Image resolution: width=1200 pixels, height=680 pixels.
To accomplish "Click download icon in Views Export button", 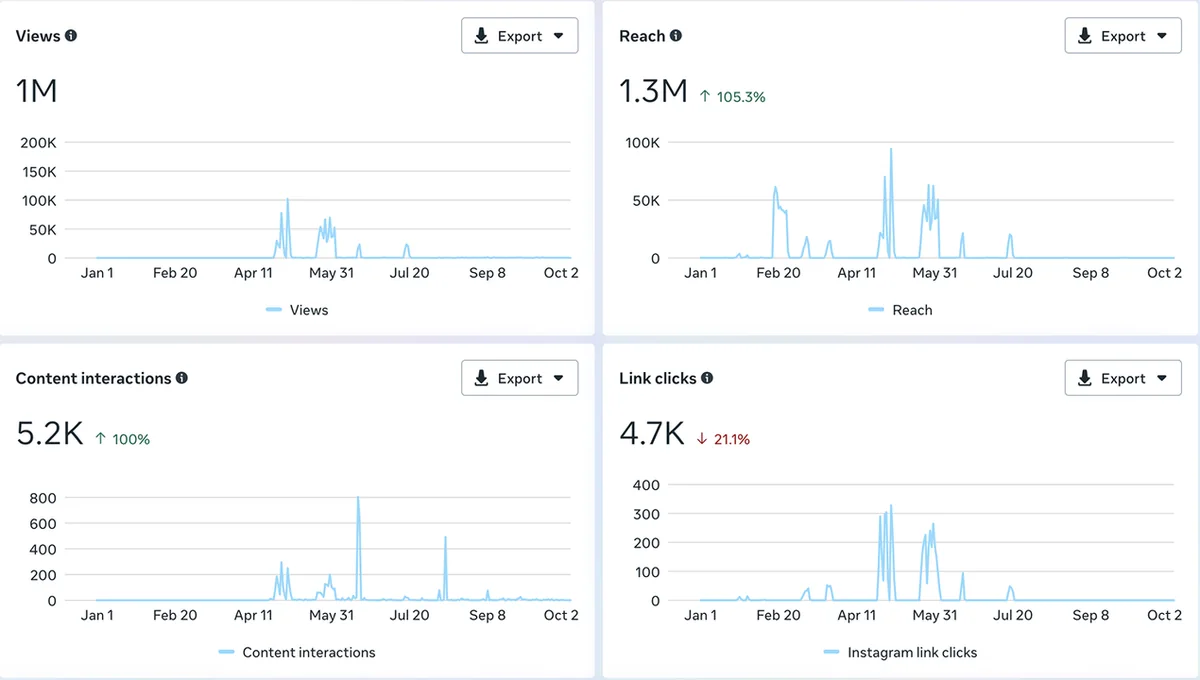I will tap(481, 36).
